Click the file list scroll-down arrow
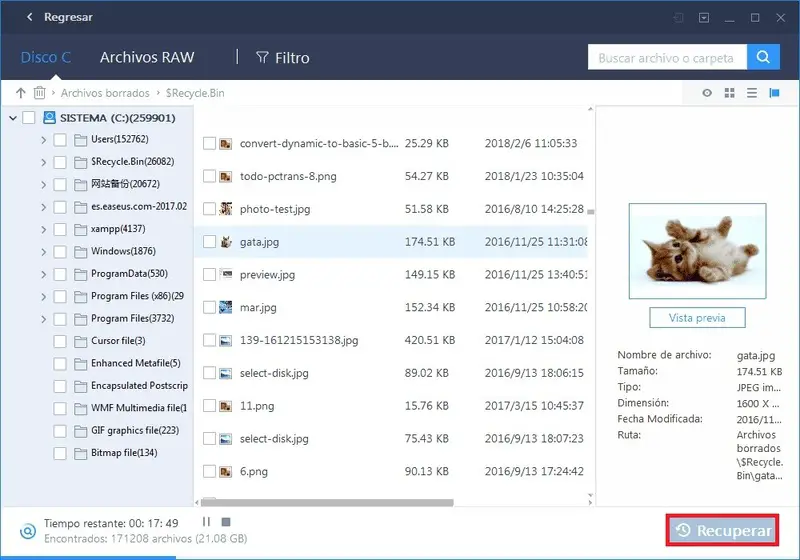Image resolution: width=800 pixels, height=560 pixels. point(590,495)
